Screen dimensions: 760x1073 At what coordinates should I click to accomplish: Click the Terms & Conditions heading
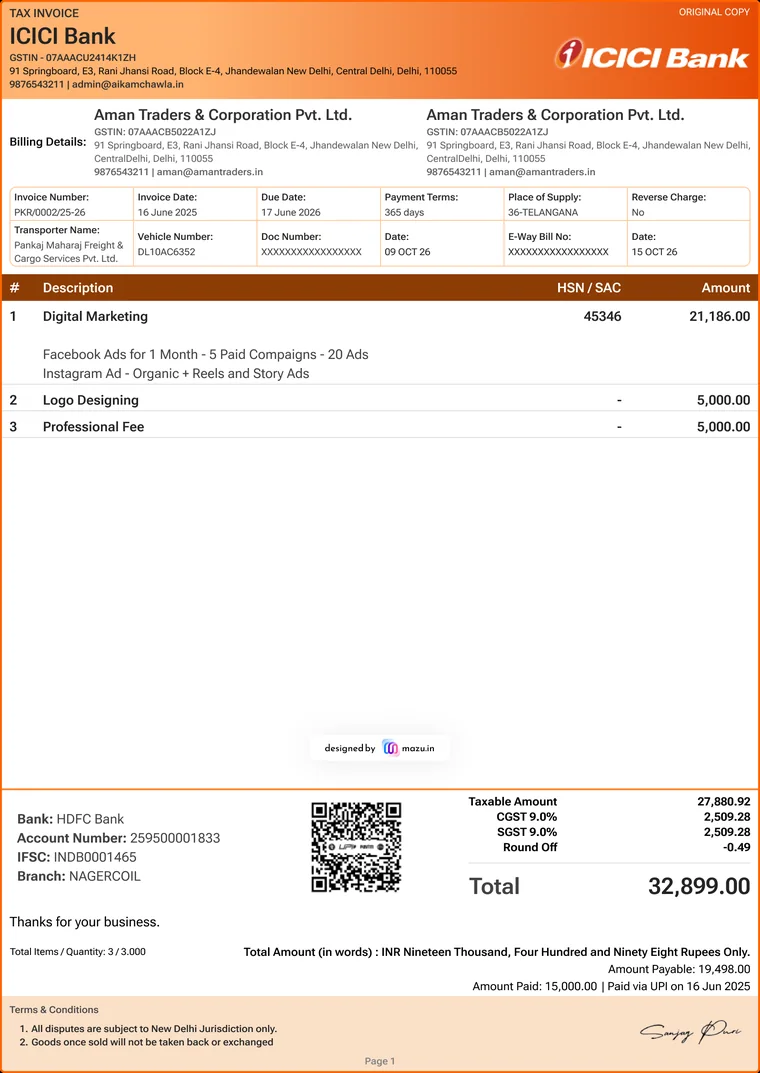[x=54, y=1009]
